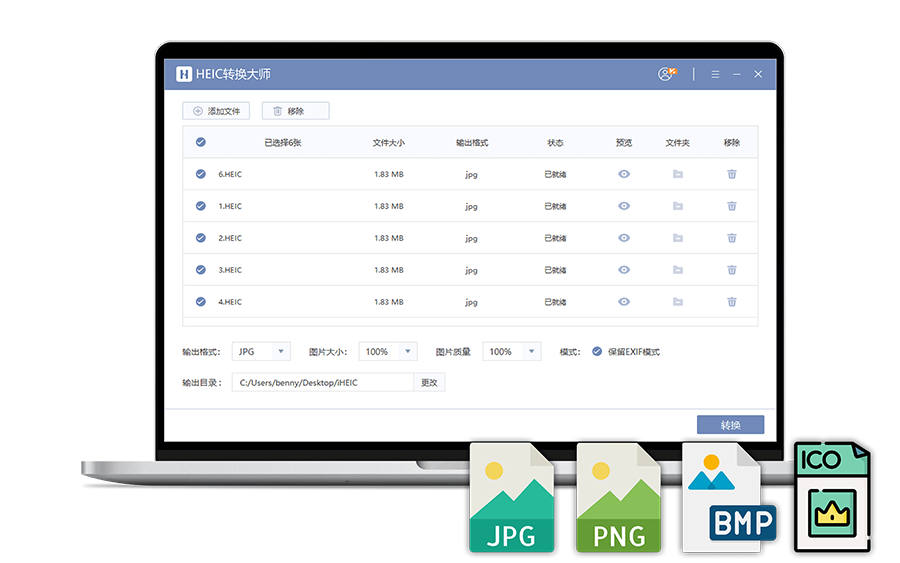The height and width of the screenshot is (563, 900).
Task: Click the trash icon in 6.HEIC row
Action: coord(732,174)
